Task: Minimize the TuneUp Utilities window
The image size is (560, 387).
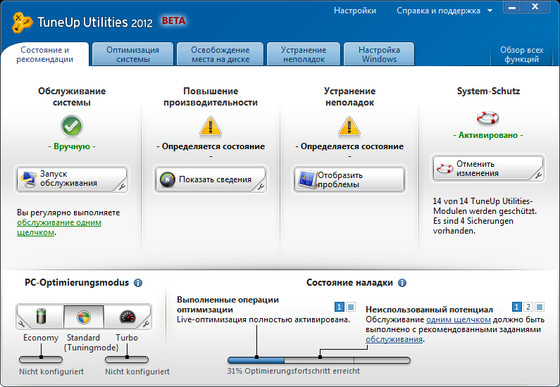Action: click(x=512, y=8)
